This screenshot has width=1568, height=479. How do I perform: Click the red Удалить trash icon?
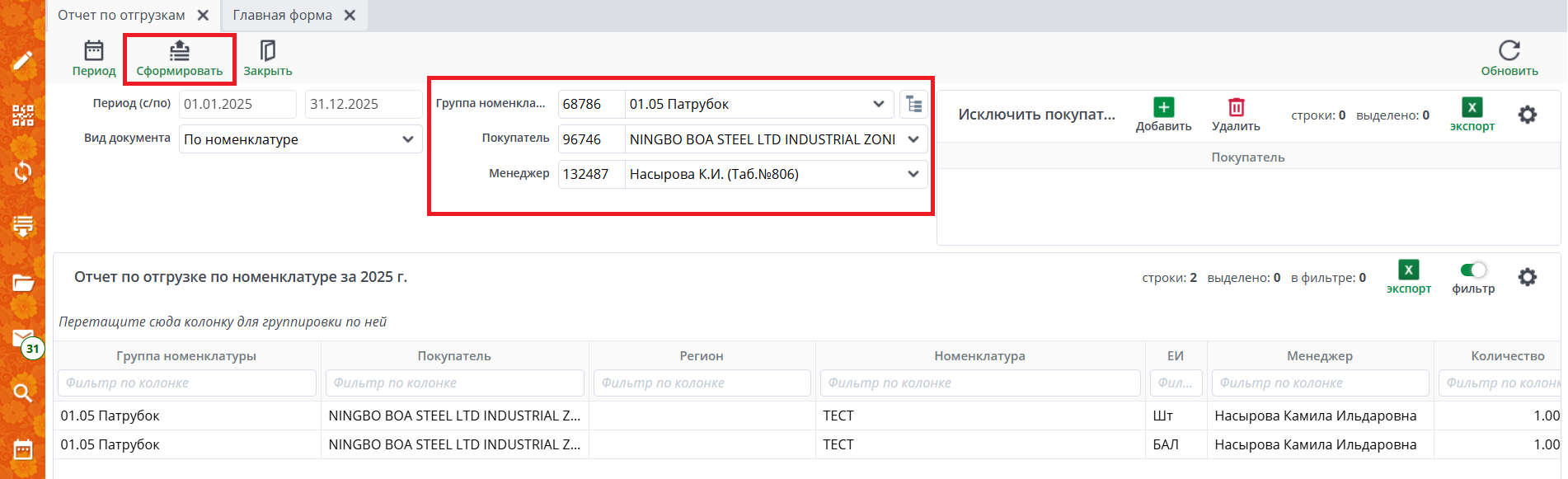(1236, 107)
